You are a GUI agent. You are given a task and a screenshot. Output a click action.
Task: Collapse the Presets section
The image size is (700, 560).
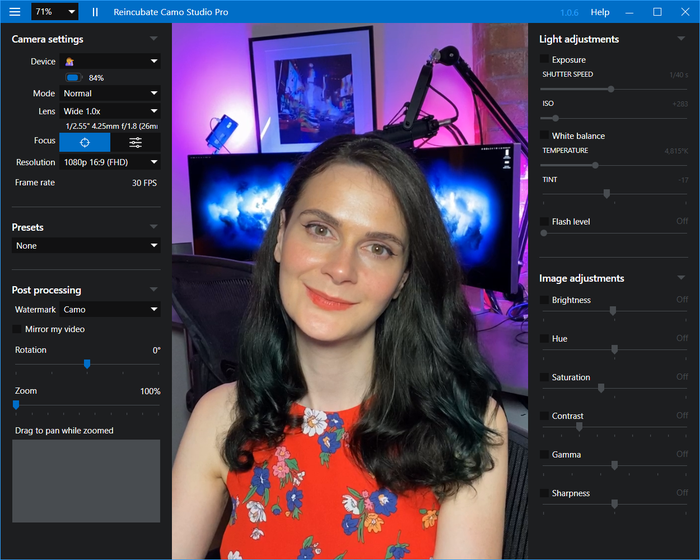[154, 227]
